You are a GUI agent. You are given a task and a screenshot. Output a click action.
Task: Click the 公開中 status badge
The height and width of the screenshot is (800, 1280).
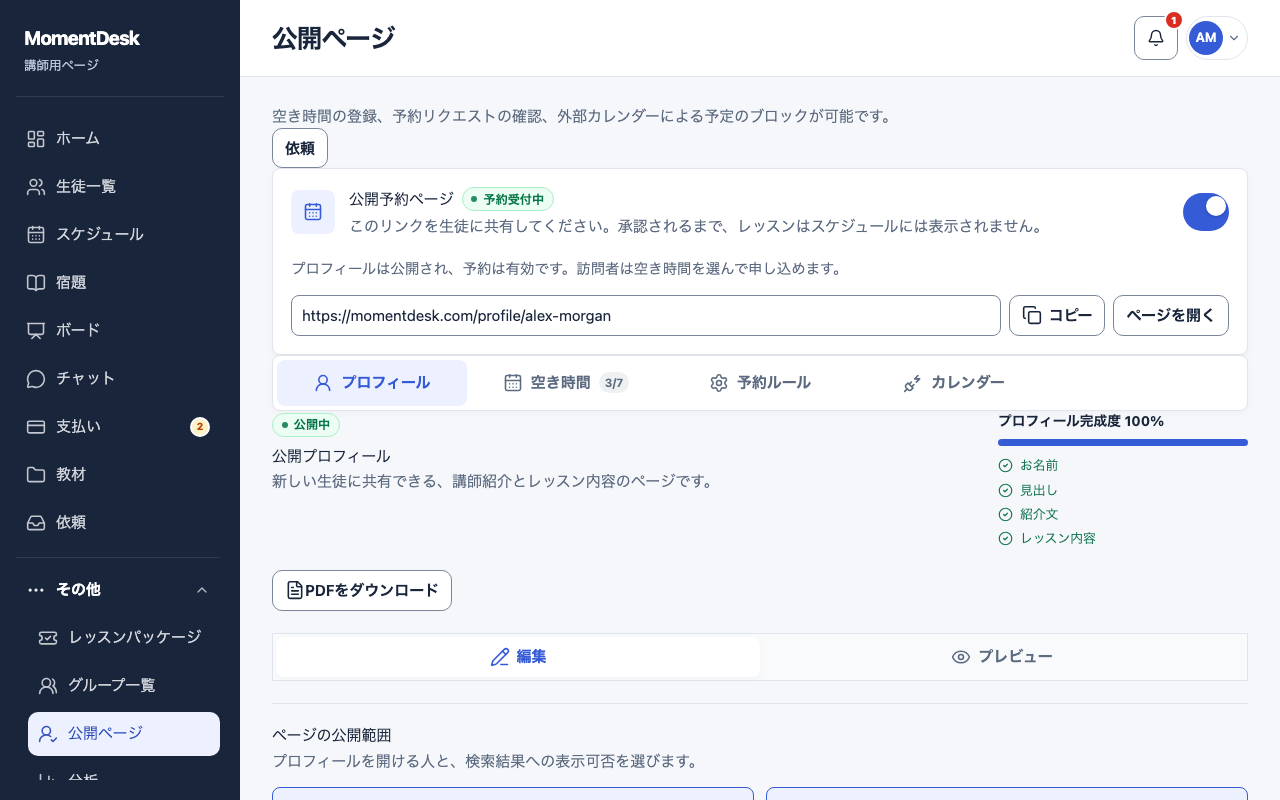pyautogui.click(x=306, y=425)
